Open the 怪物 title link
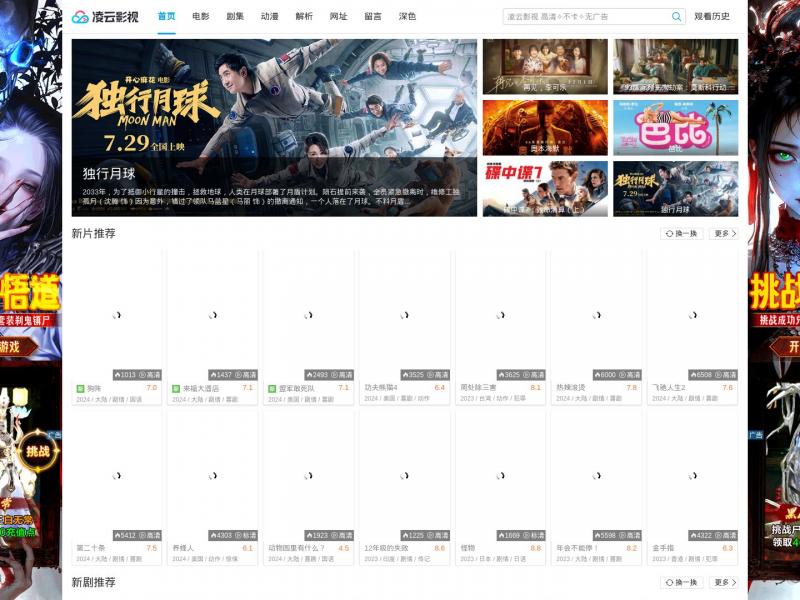This screenshot has width=800, height=600. (468, 548)
